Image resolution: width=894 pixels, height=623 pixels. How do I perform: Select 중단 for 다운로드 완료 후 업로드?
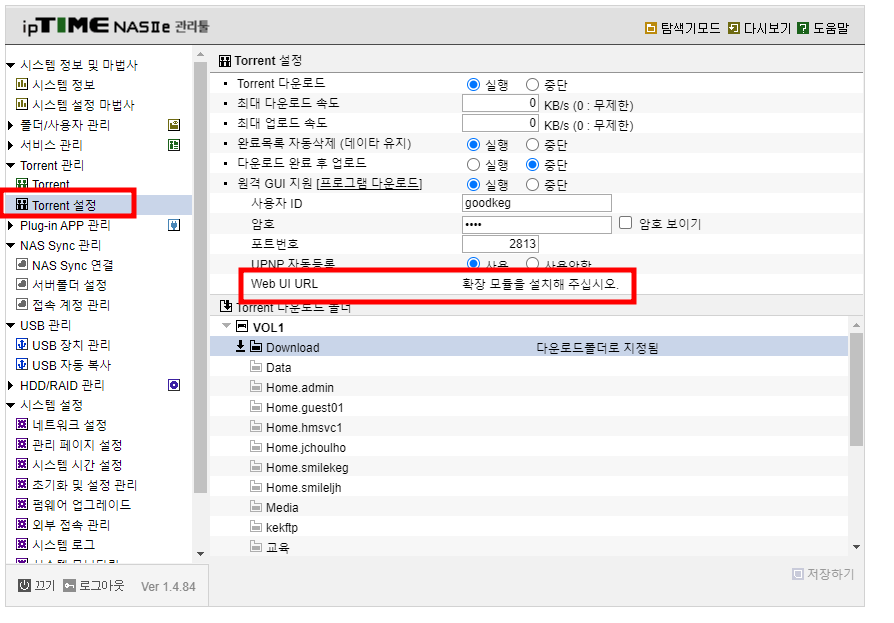pos(532,165)
